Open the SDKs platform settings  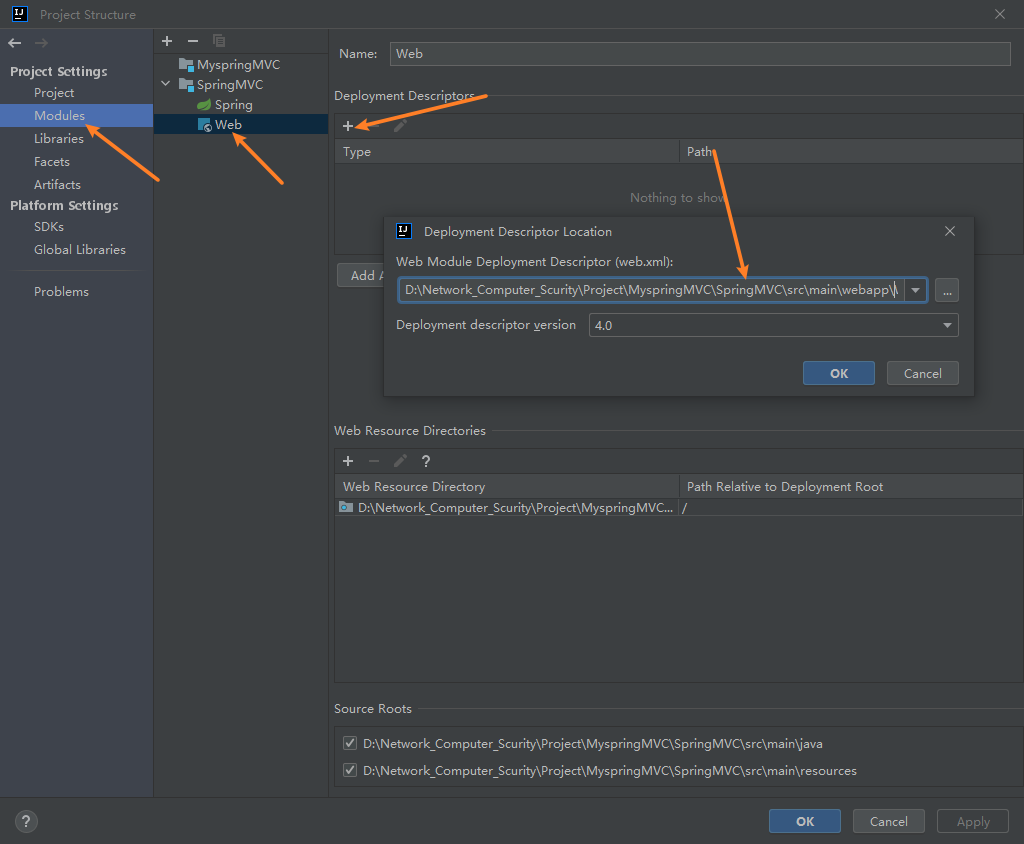click(x=49, y=227)
